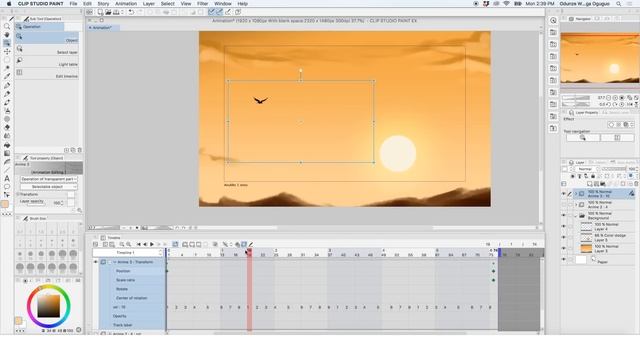Click the Save icon in the command bar
The height and width of the screenshot is (360, 640).
[x=116, y=12]
